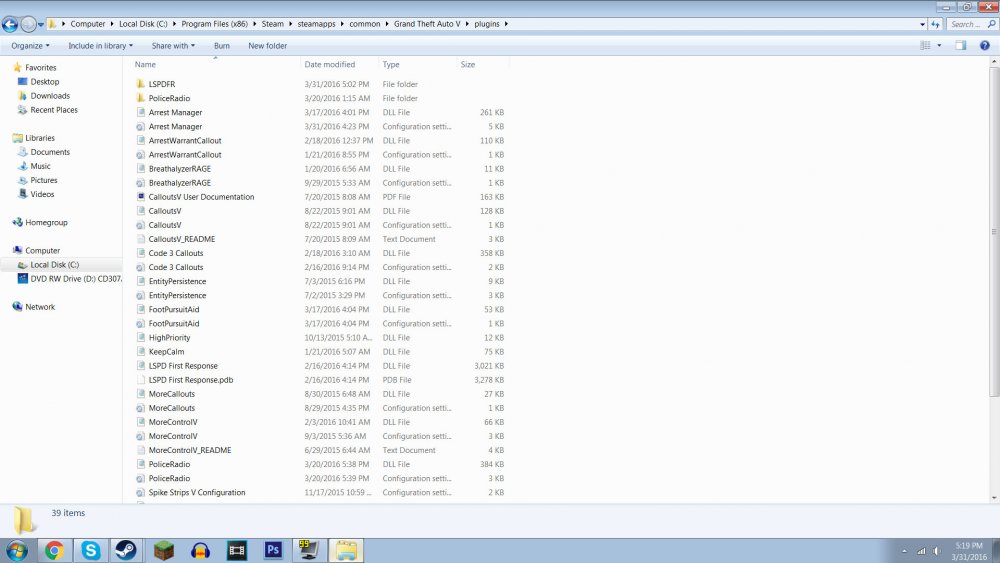This screenshot has width=1000, height=563.
Task: Select the PoliceRadio folder icon
Action: pos(140,98)
